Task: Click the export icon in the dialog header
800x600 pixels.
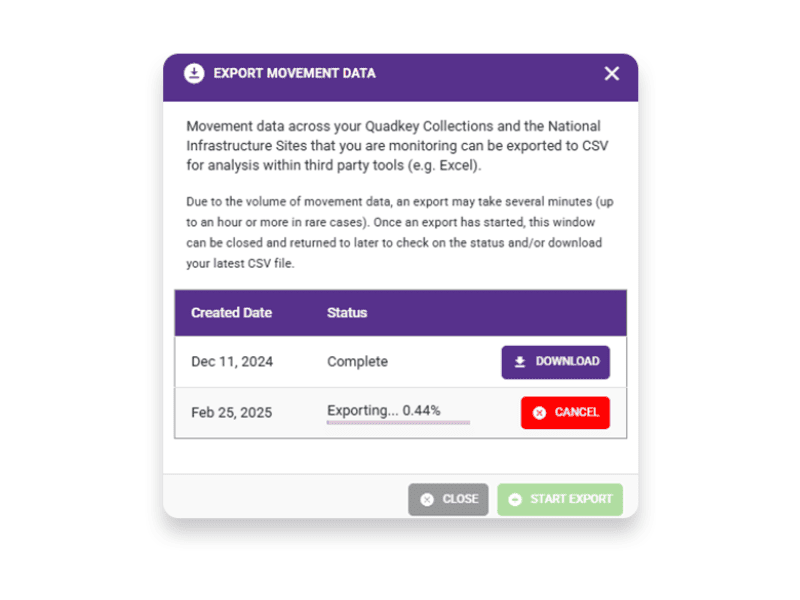Action: click(x=194, y=73)
